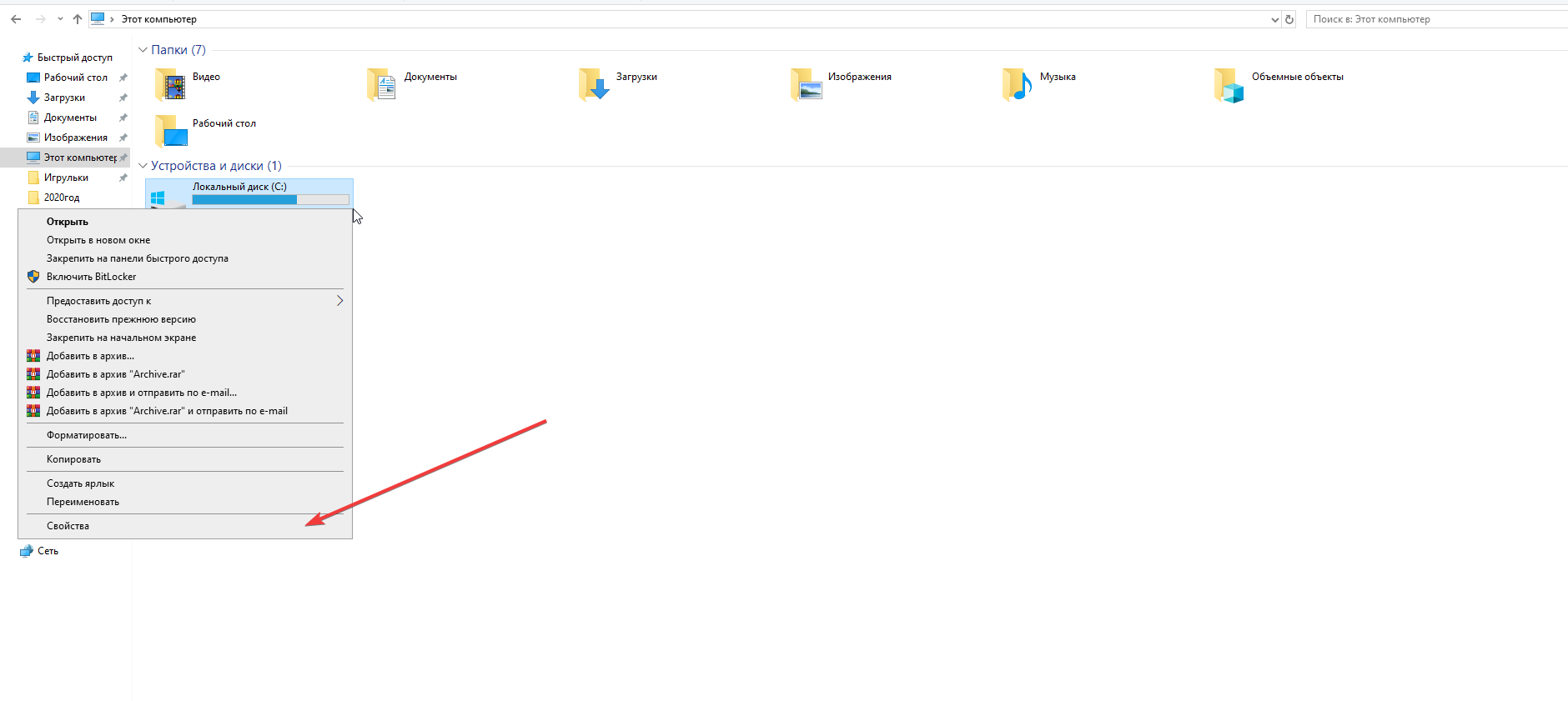Click the Сеть item in navigation pane
The image size is (1568, 701).
pos(48,551)
